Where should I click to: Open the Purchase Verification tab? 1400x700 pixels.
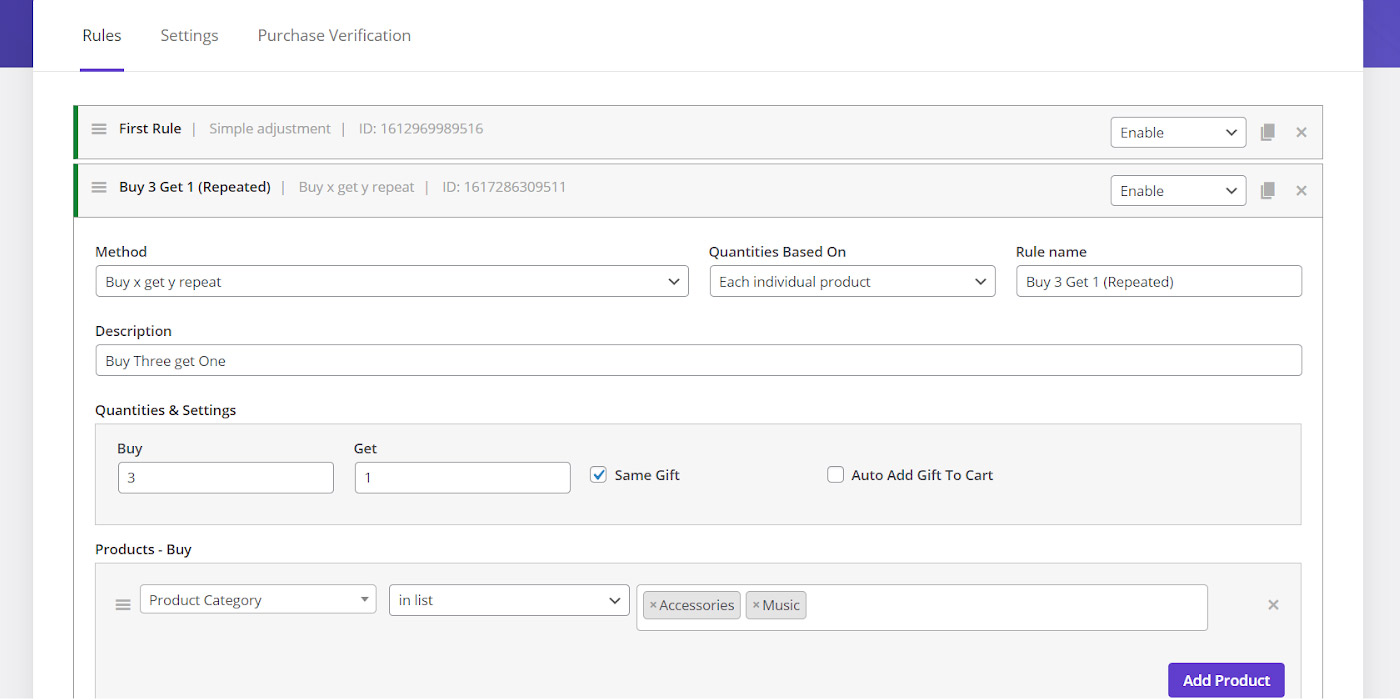point(334,35)
